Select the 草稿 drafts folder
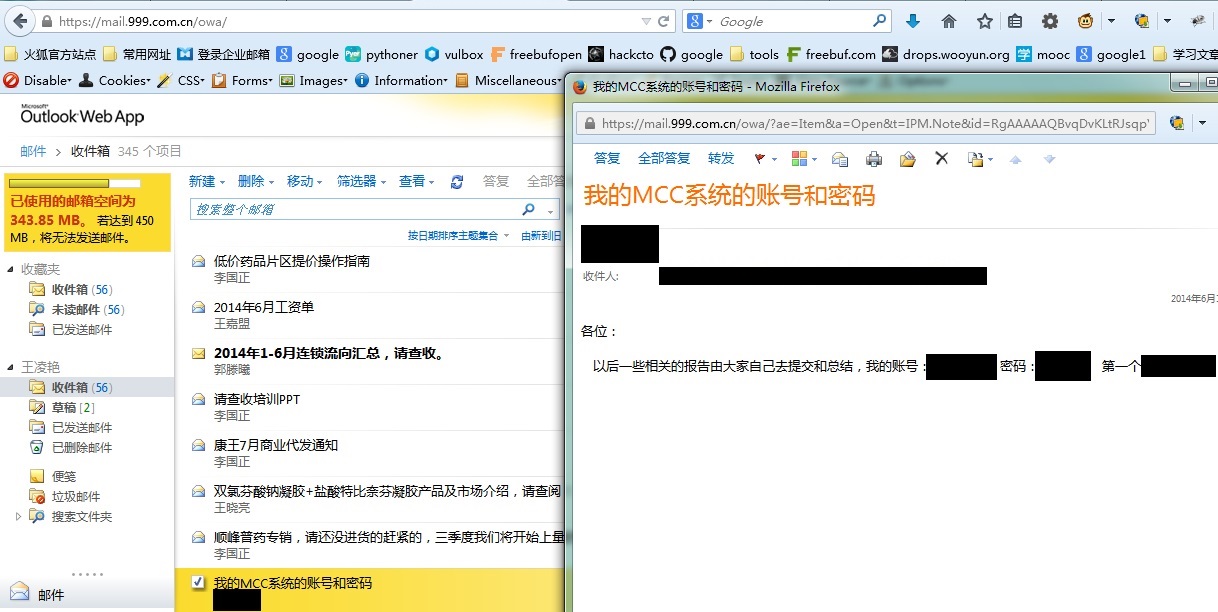The width and height of the screenshot is (1218, 612). point(62,407)
